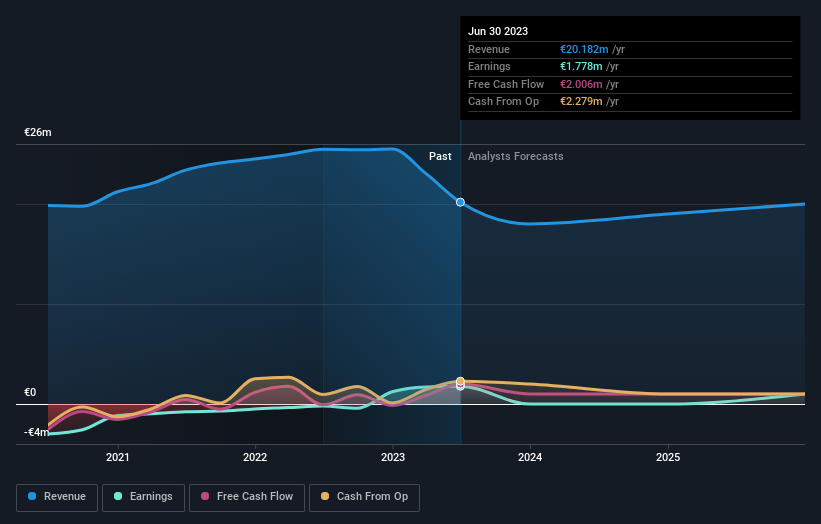Click the €1.778m earnings value in tooltip
821x524 pixels.
coord(581,66)
